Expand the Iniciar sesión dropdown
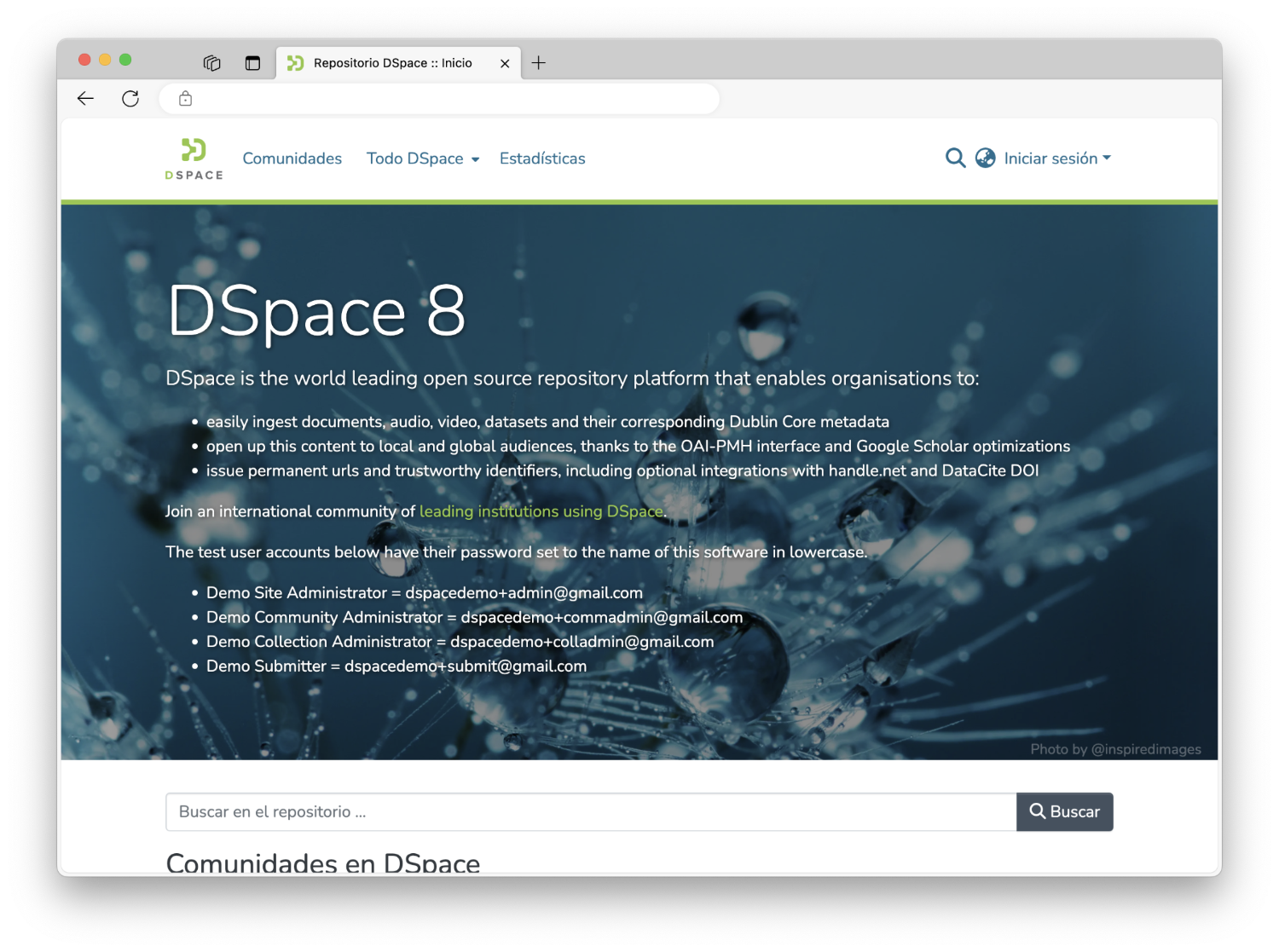Image resolution: width=1279 pixels, height=952 pixels. coord(1057,159)
